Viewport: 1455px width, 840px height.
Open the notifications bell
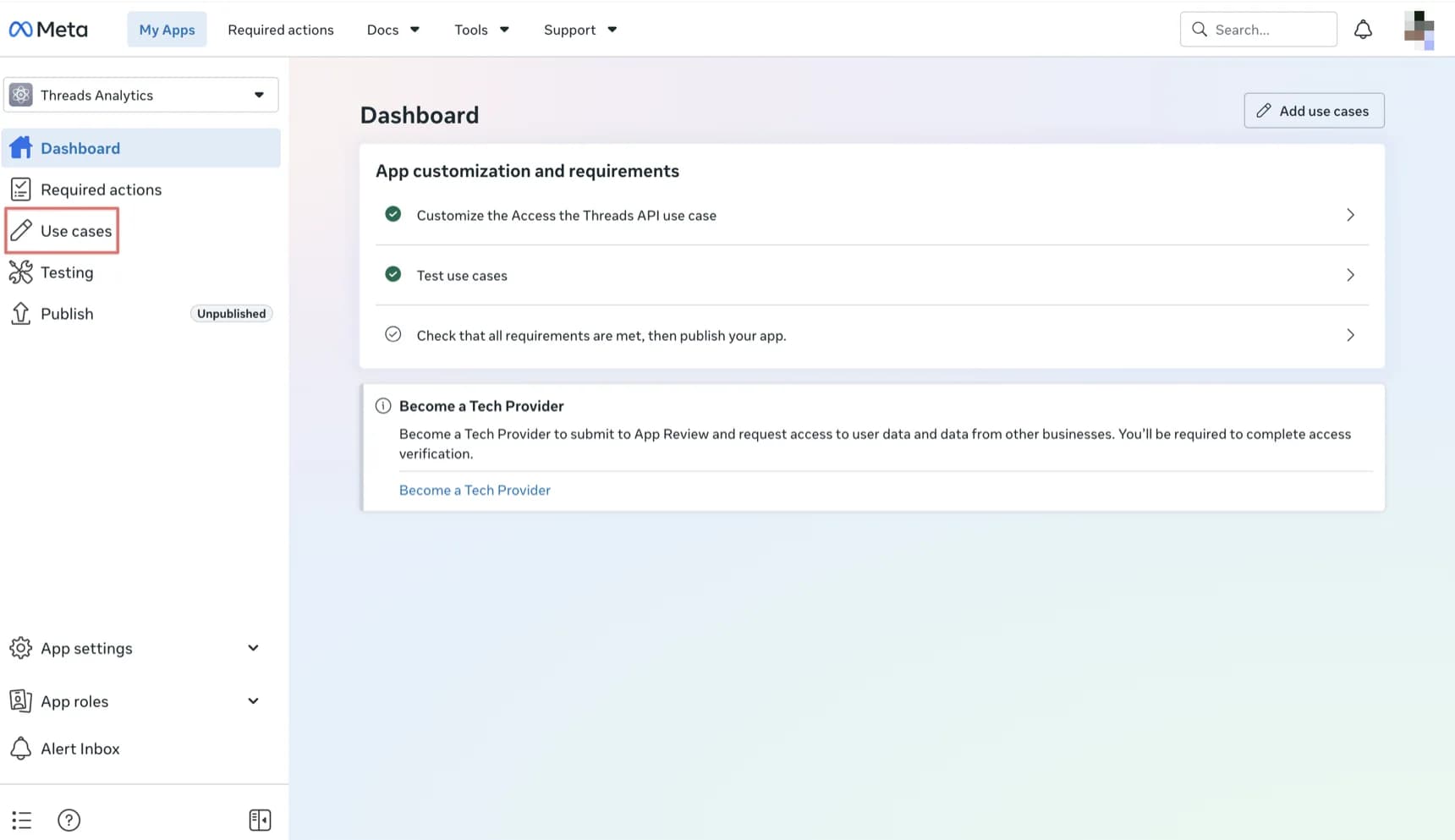pos(1363,30)
